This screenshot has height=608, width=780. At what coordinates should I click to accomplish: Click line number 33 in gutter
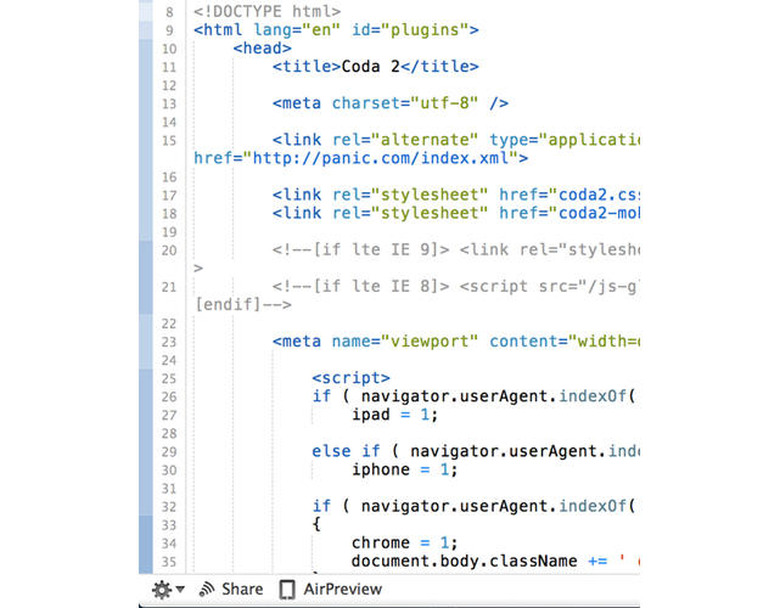pyautogui.click(x=169, y=525)
